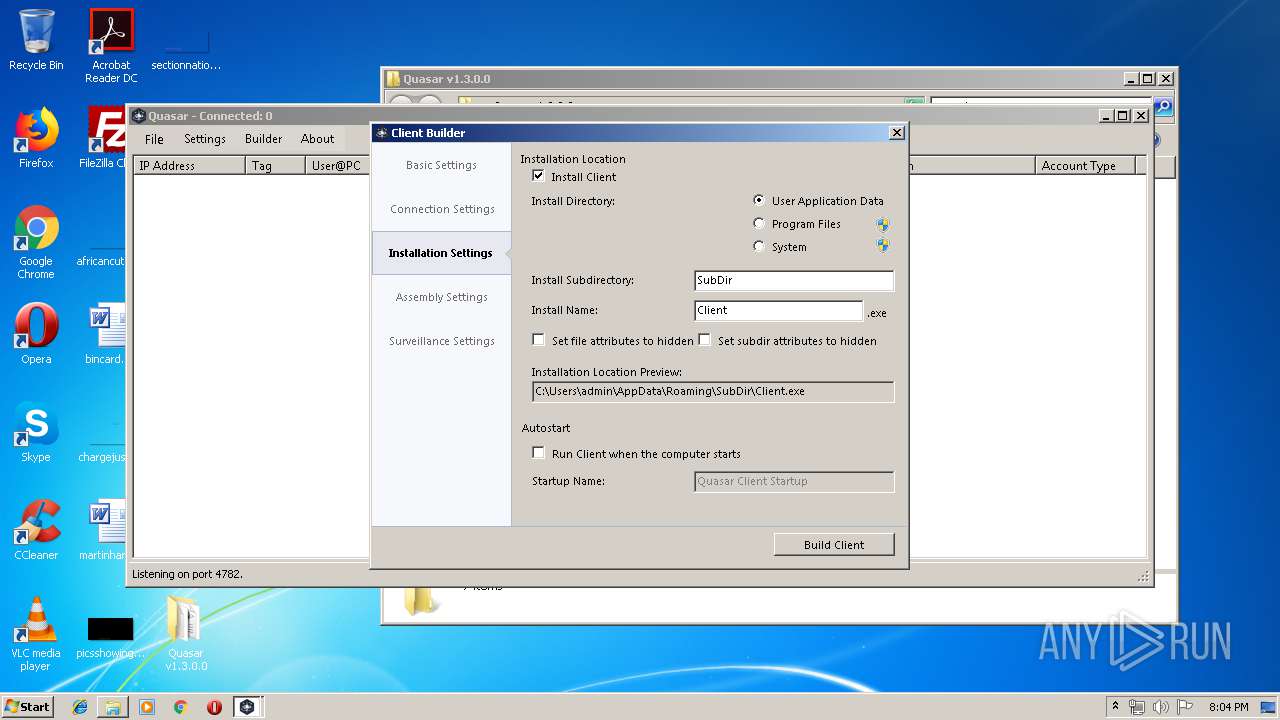Open the CCleaner desktop shortcut

(36, 530)
